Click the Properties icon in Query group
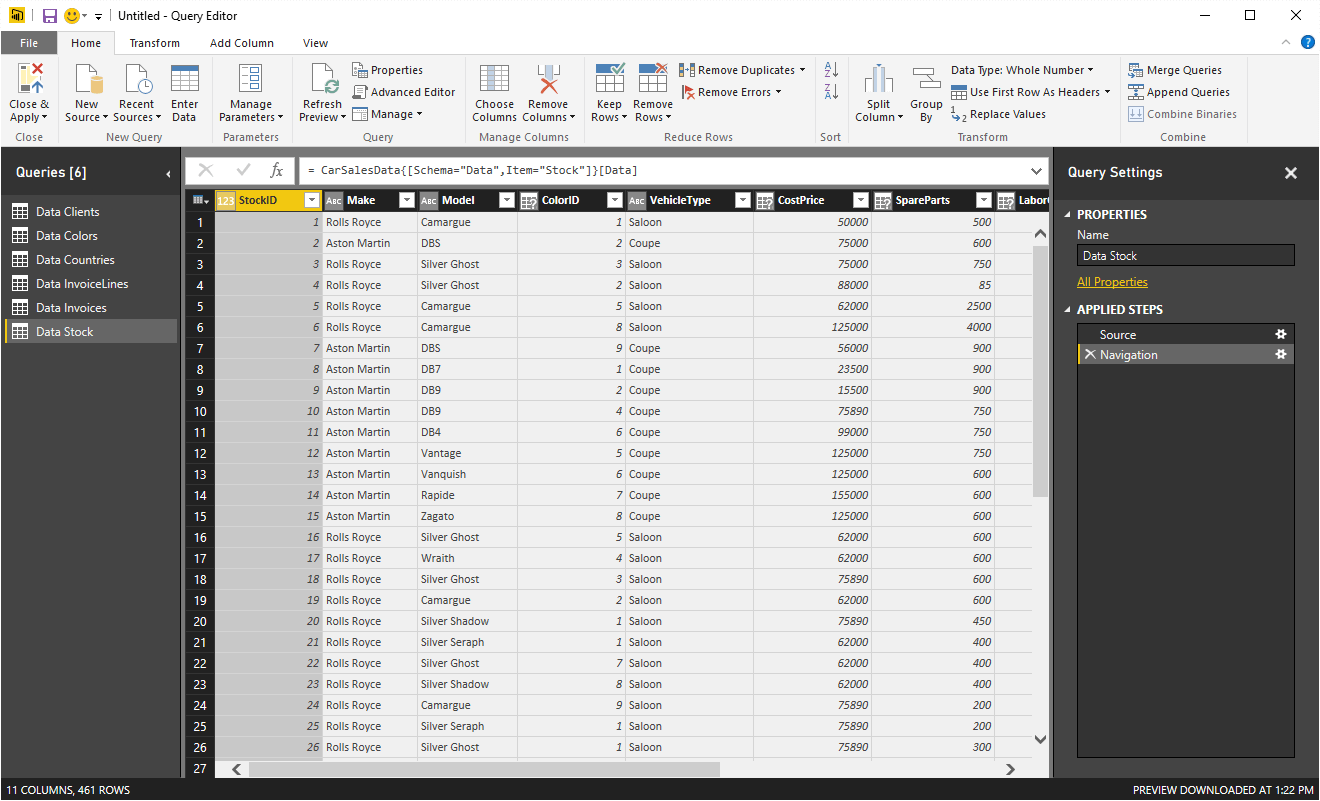1320x801 pixels. tap(361, 70)
